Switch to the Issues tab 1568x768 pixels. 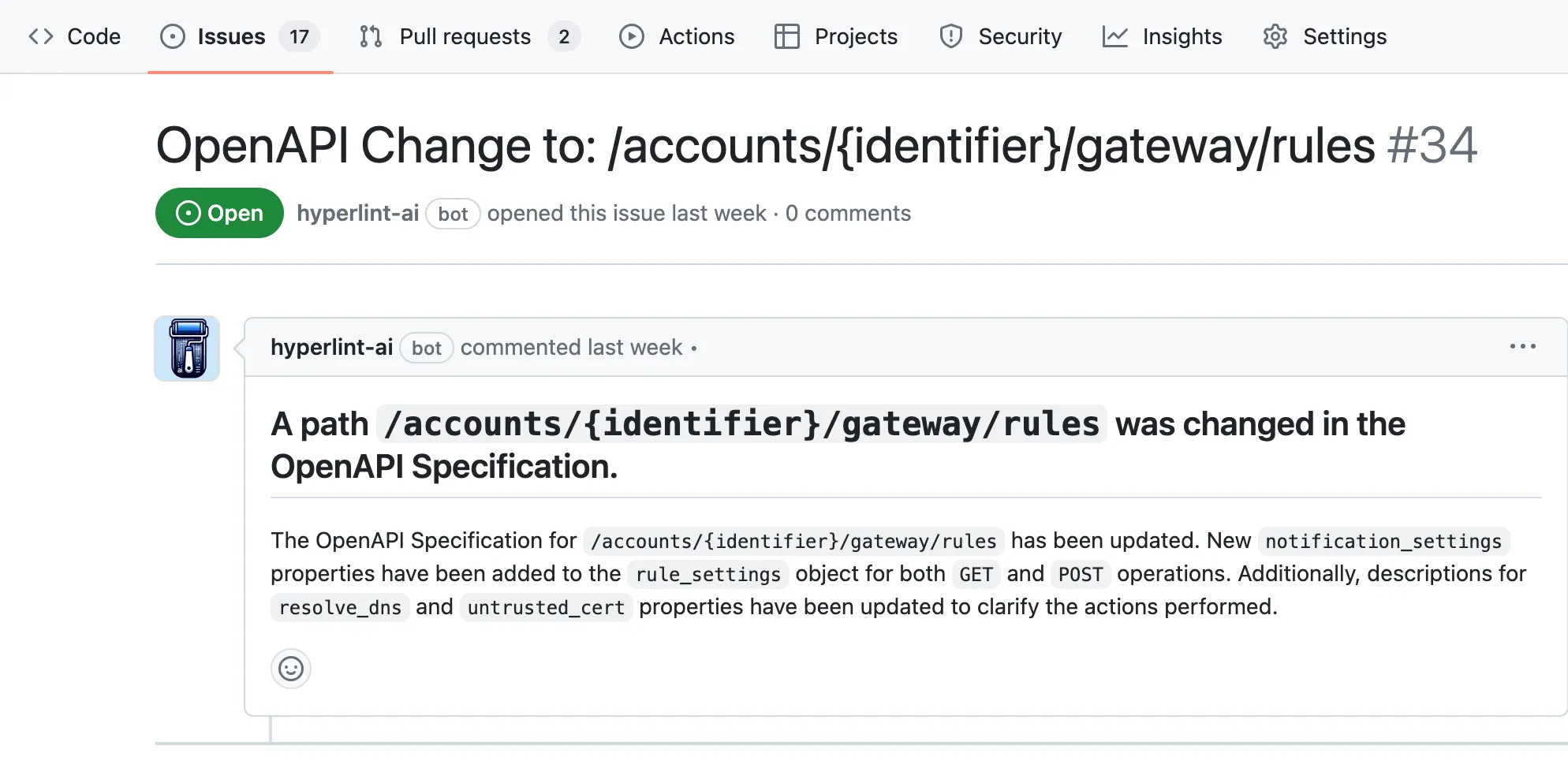230,36
